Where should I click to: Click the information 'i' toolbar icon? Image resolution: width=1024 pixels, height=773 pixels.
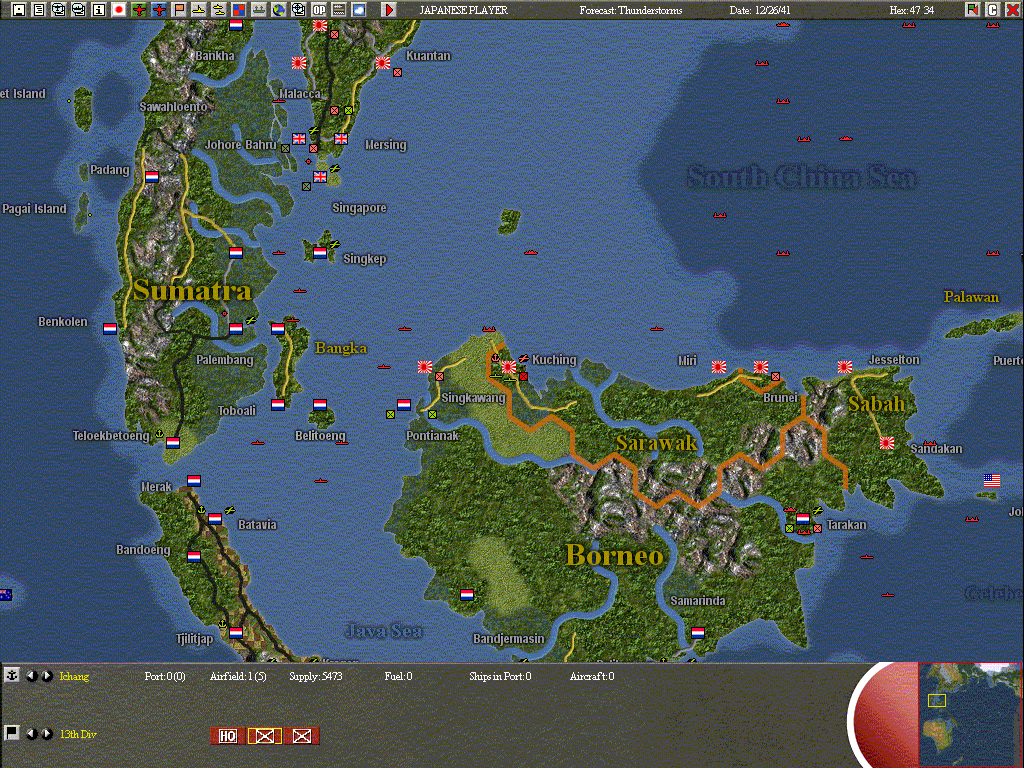(x=99, y=10)
